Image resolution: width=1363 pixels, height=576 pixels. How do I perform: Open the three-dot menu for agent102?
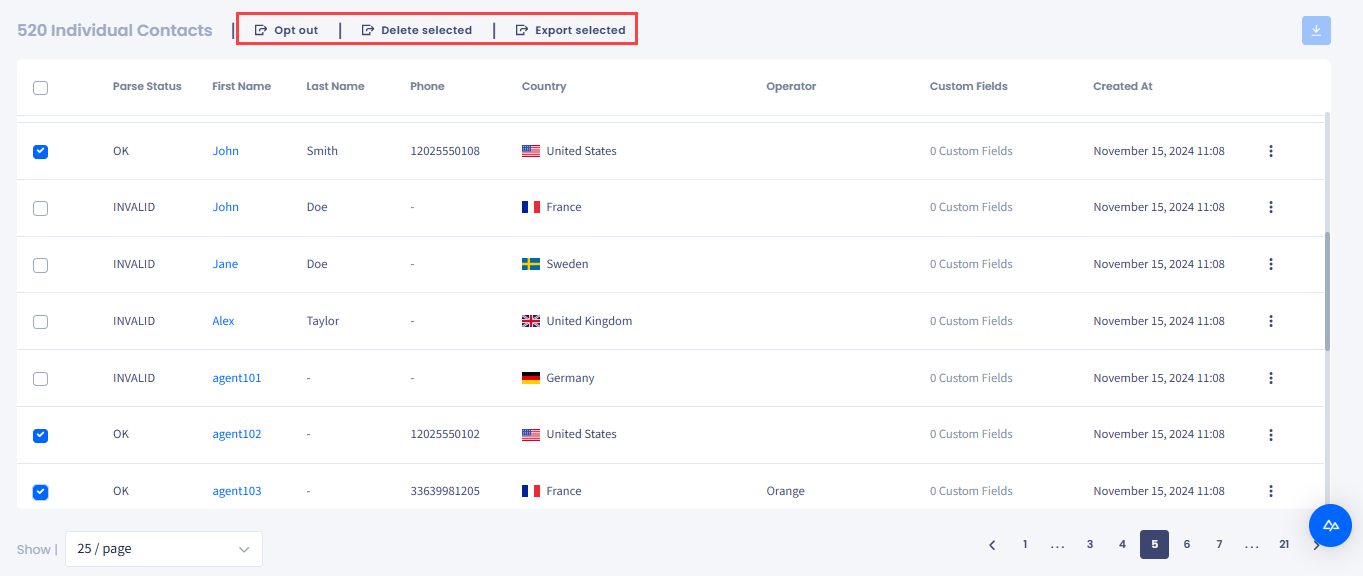point(1271,434)
